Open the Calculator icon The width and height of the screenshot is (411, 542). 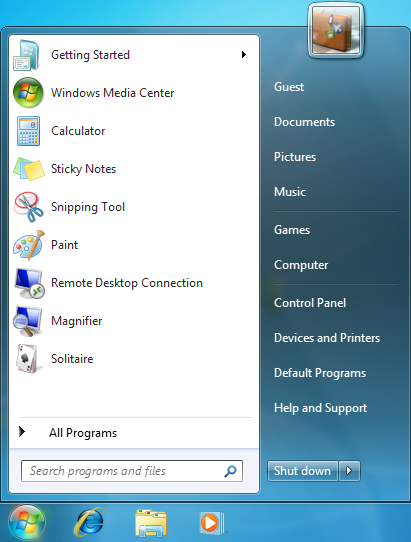point(28,131)
